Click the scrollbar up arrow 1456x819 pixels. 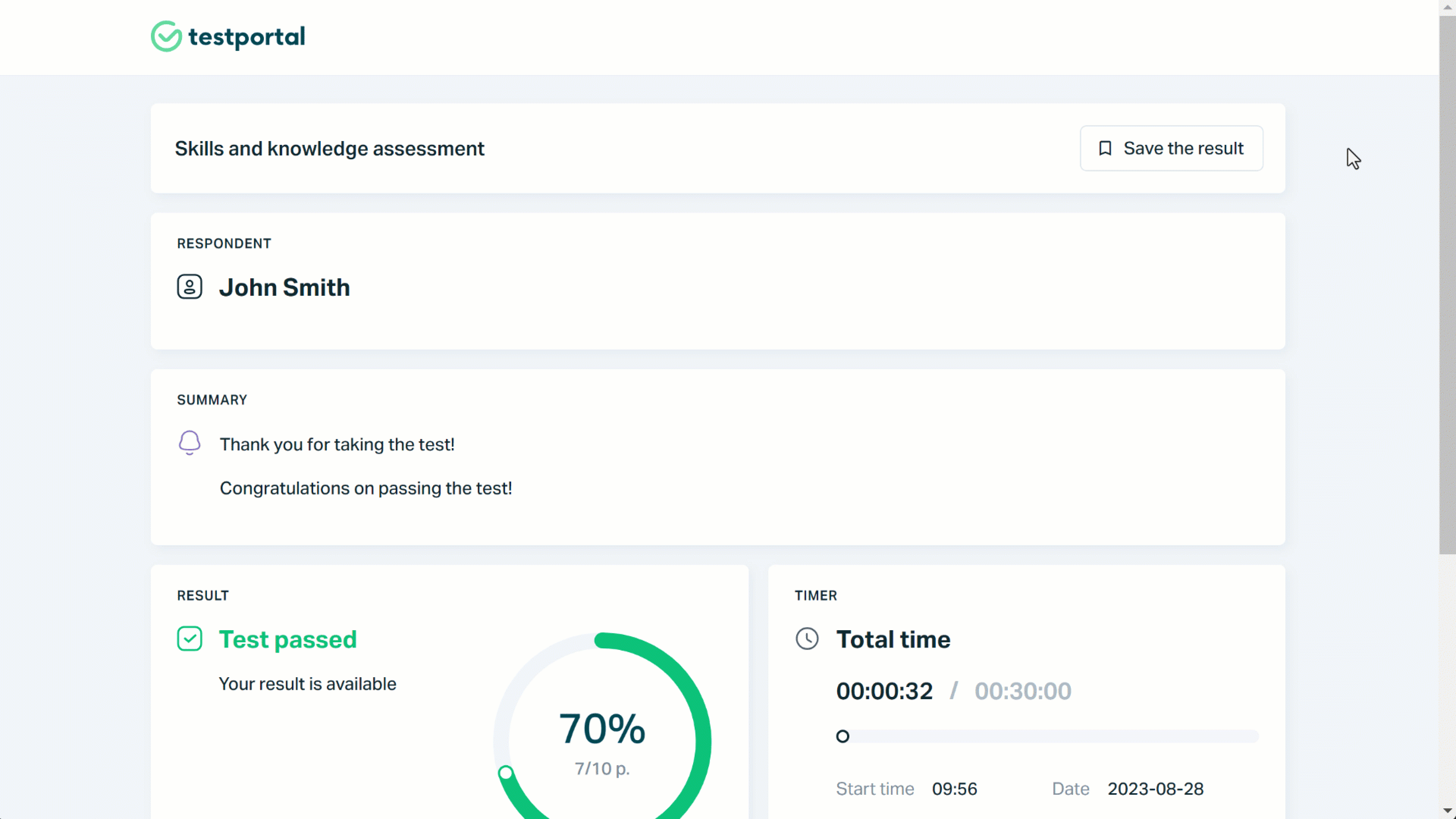pyautogui.click(x=1448, y=7)
